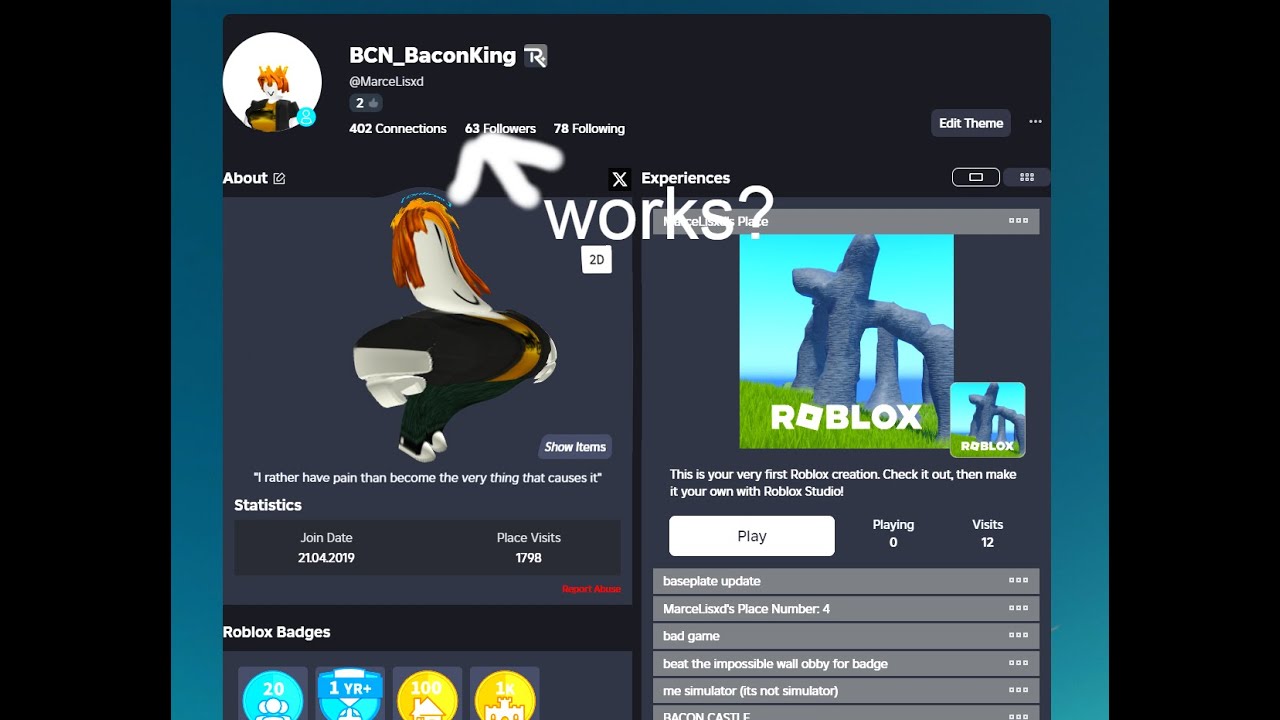Click the Roblox Badges heading
Viewport: 1280px width, 720px height.
point(276,632)
